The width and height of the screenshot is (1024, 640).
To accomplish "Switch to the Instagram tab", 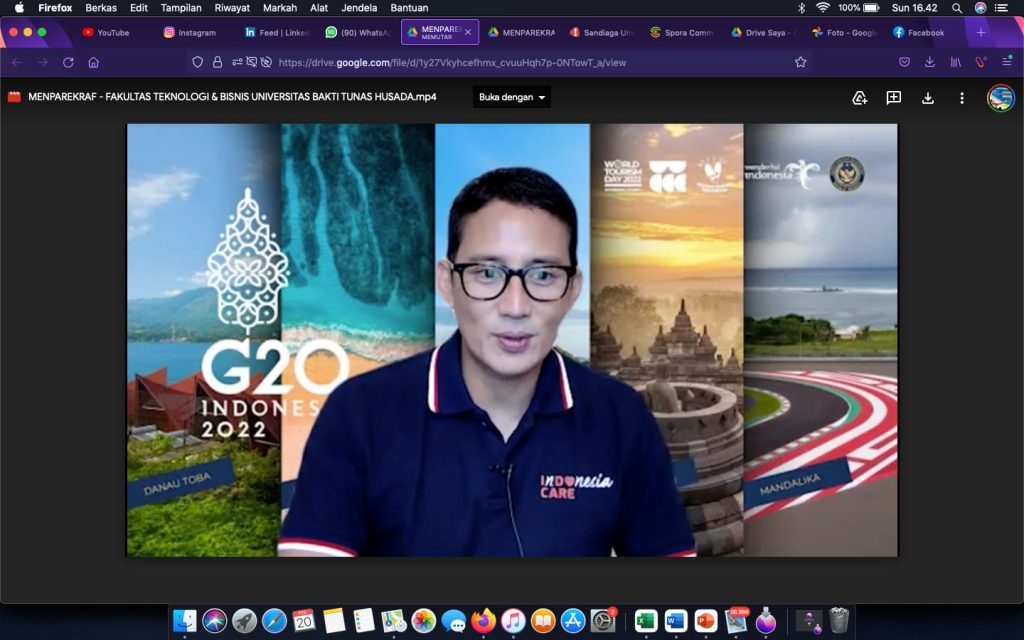I will (x=189, y=33).
